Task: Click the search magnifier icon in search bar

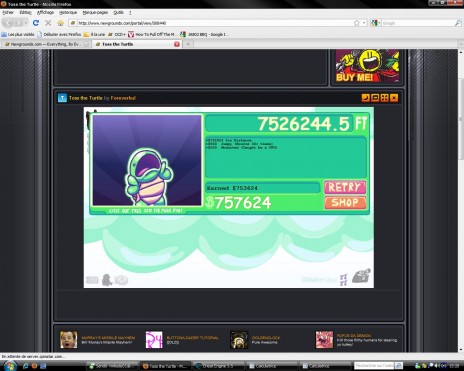Action: click(x=458, y=23)
